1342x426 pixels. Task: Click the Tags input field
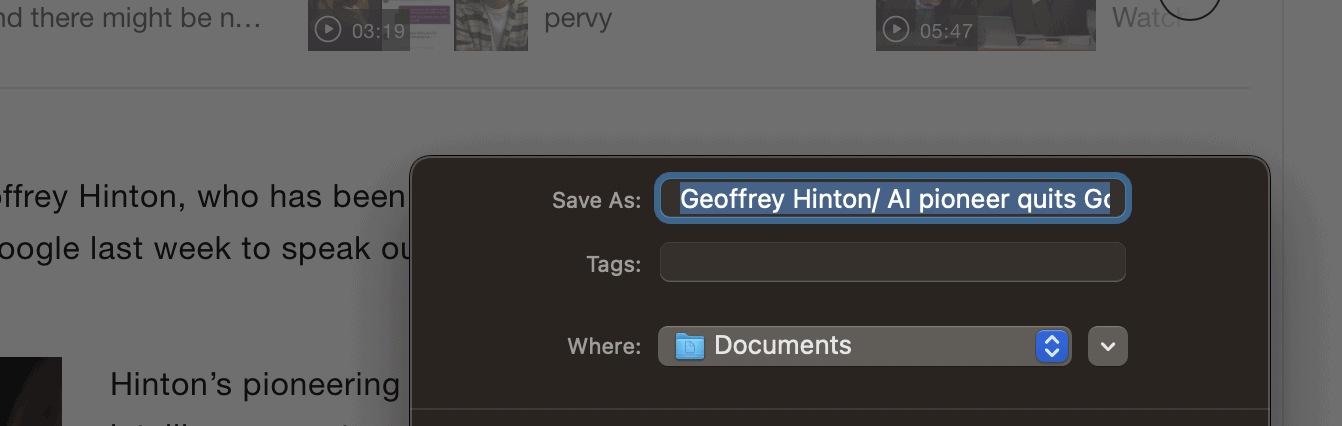click(893, 263)
